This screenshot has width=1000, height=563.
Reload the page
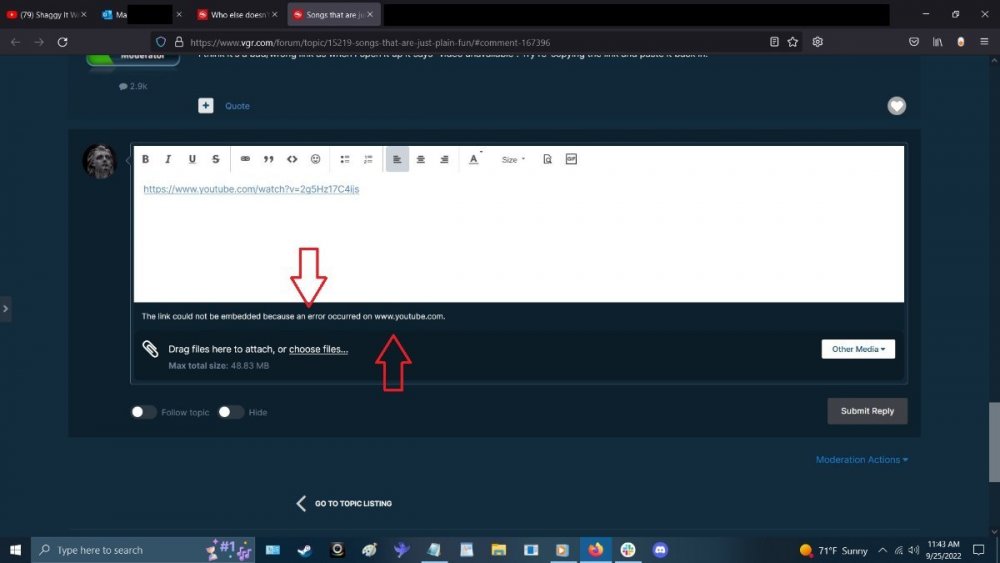[62, 42]
